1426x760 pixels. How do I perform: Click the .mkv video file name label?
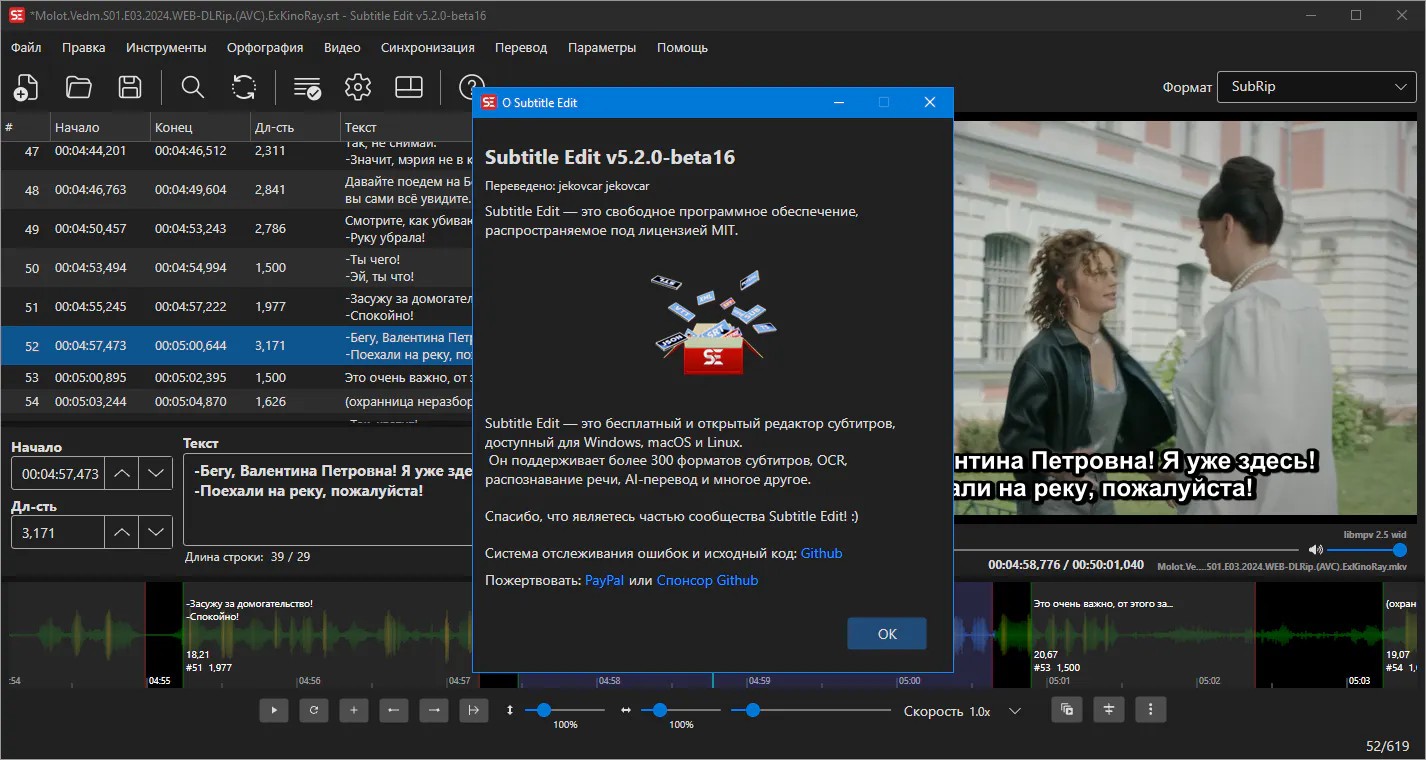click(x=1282, y=566)
